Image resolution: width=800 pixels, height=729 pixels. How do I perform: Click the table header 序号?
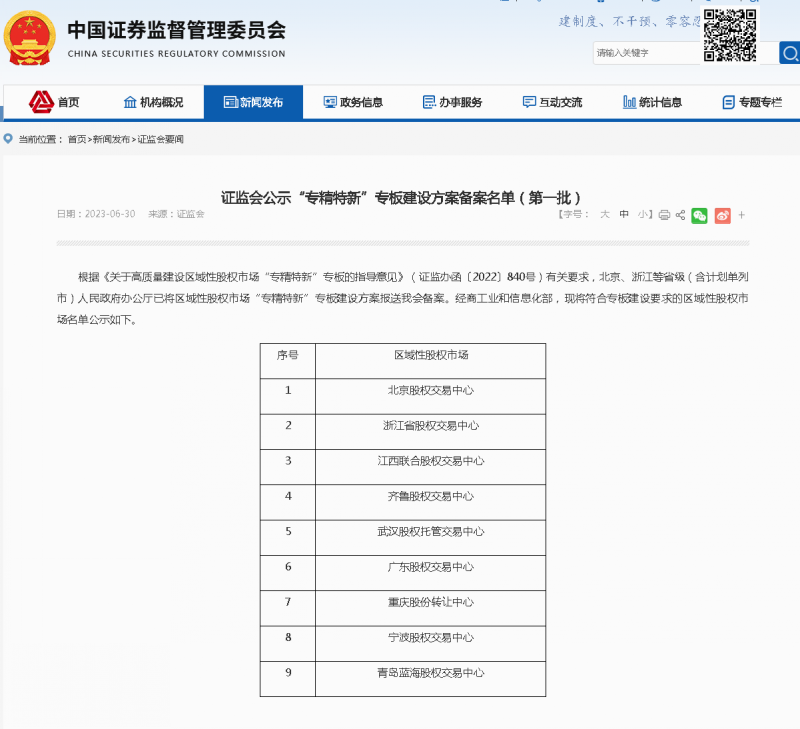(288, 355)
